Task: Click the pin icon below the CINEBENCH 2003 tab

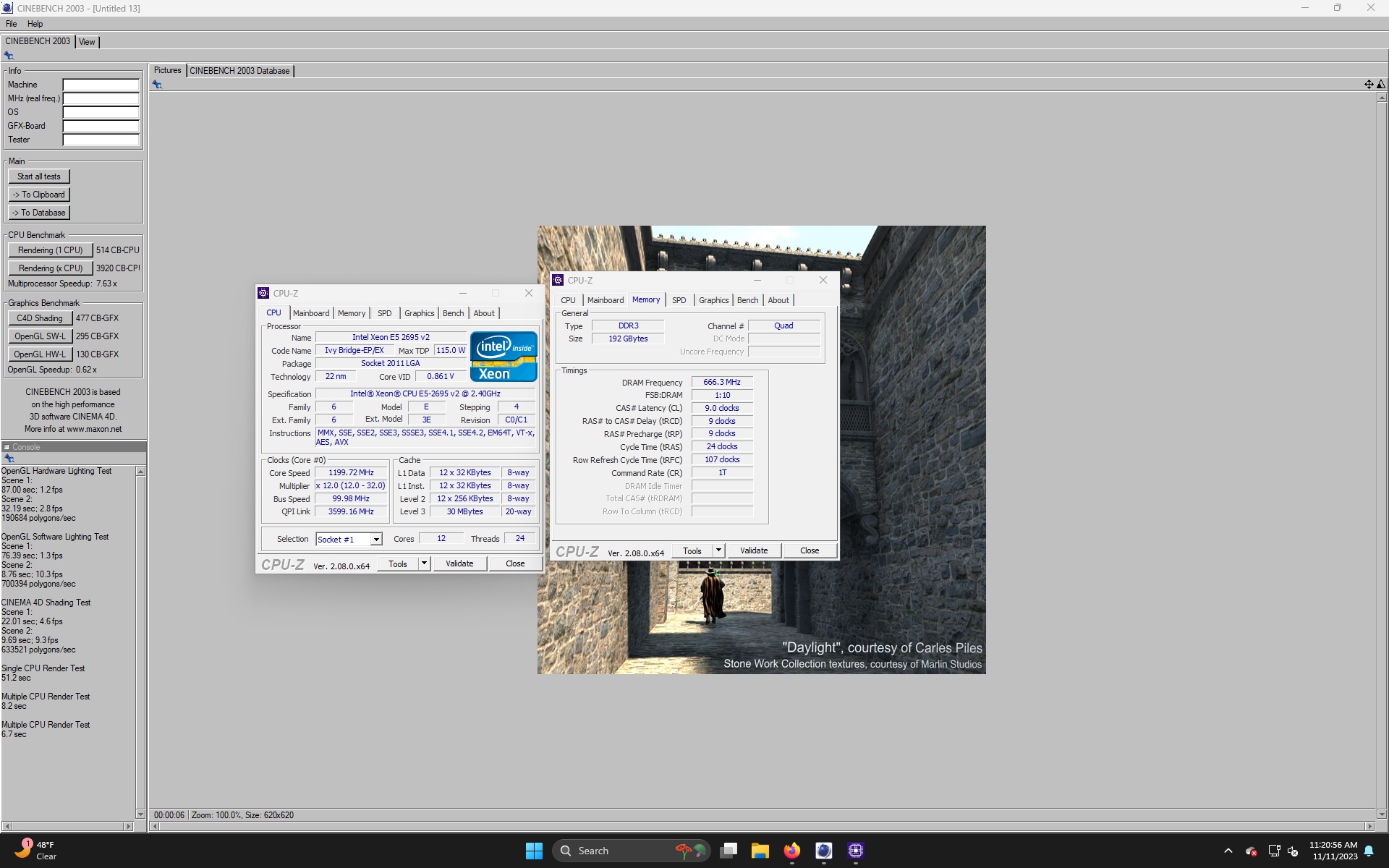Action: [9, 56]
